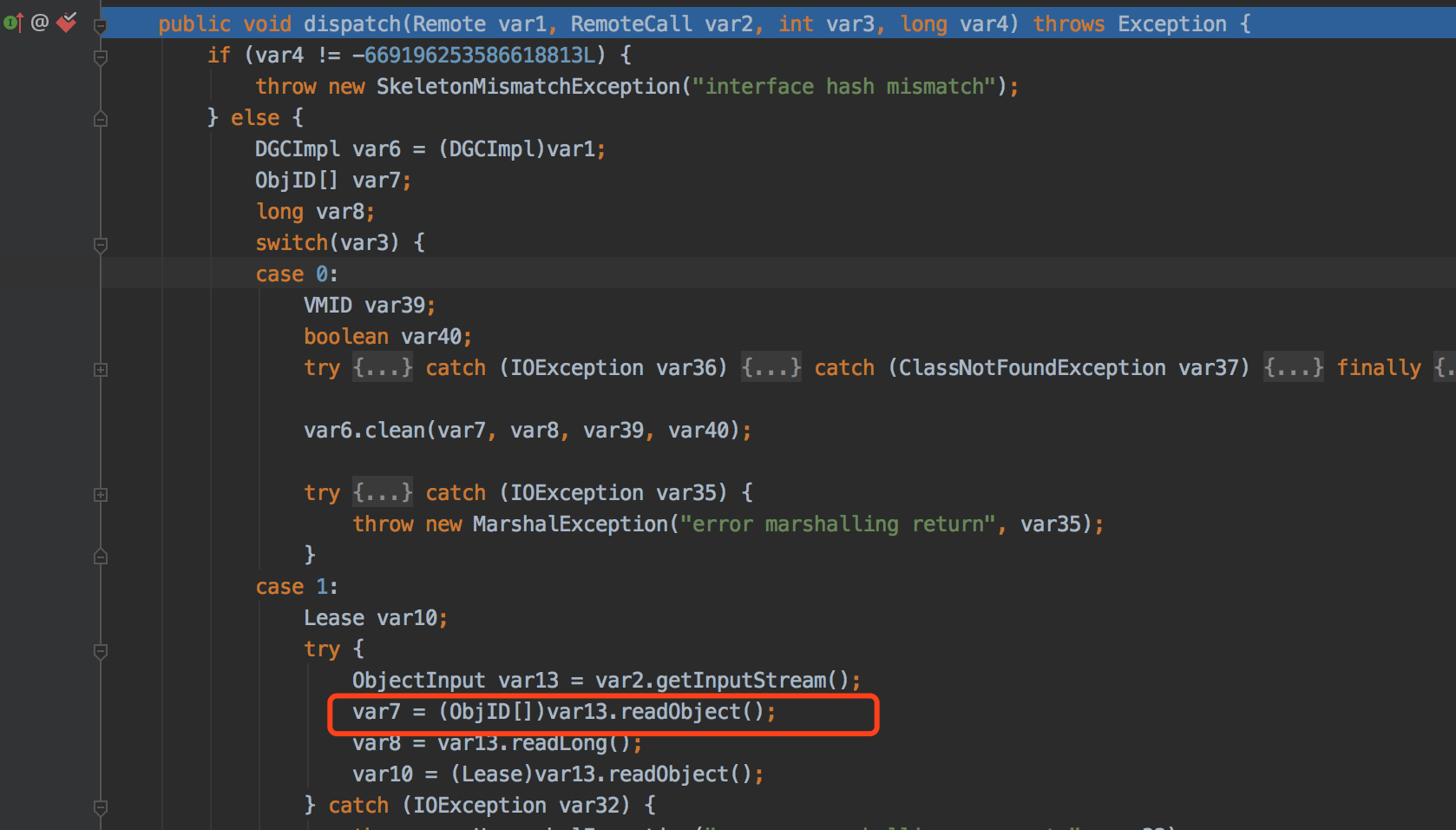Click the case 0: label
Image resolution: width=1456 pixels, height=830 pixels.
[297, 273]
